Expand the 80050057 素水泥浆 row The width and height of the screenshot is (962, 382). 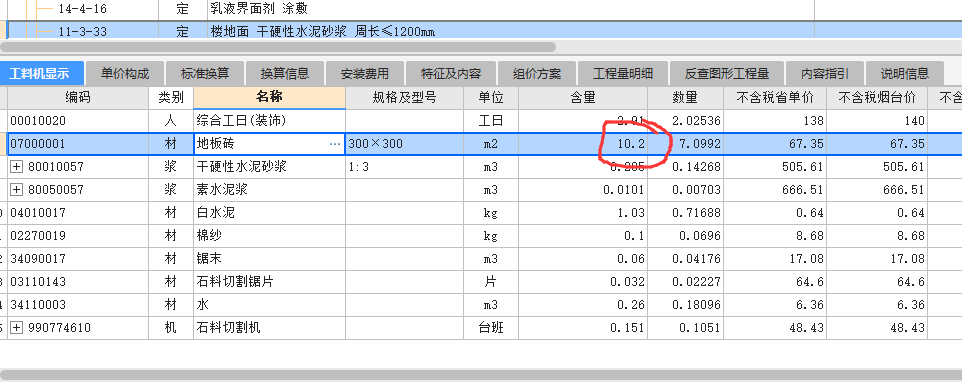[17, 190]
